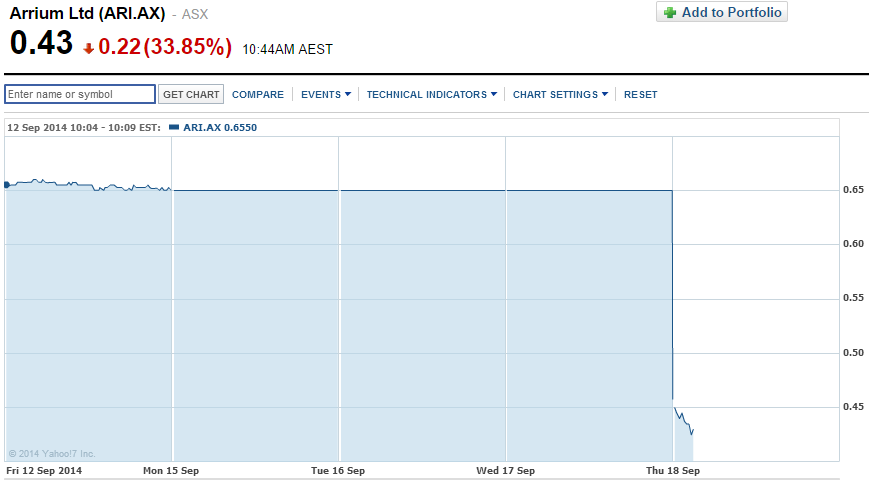Screen dimensions: 869x480
Task: Click the Arrium Ltd (ARI.AX) title
Action: 87,14
